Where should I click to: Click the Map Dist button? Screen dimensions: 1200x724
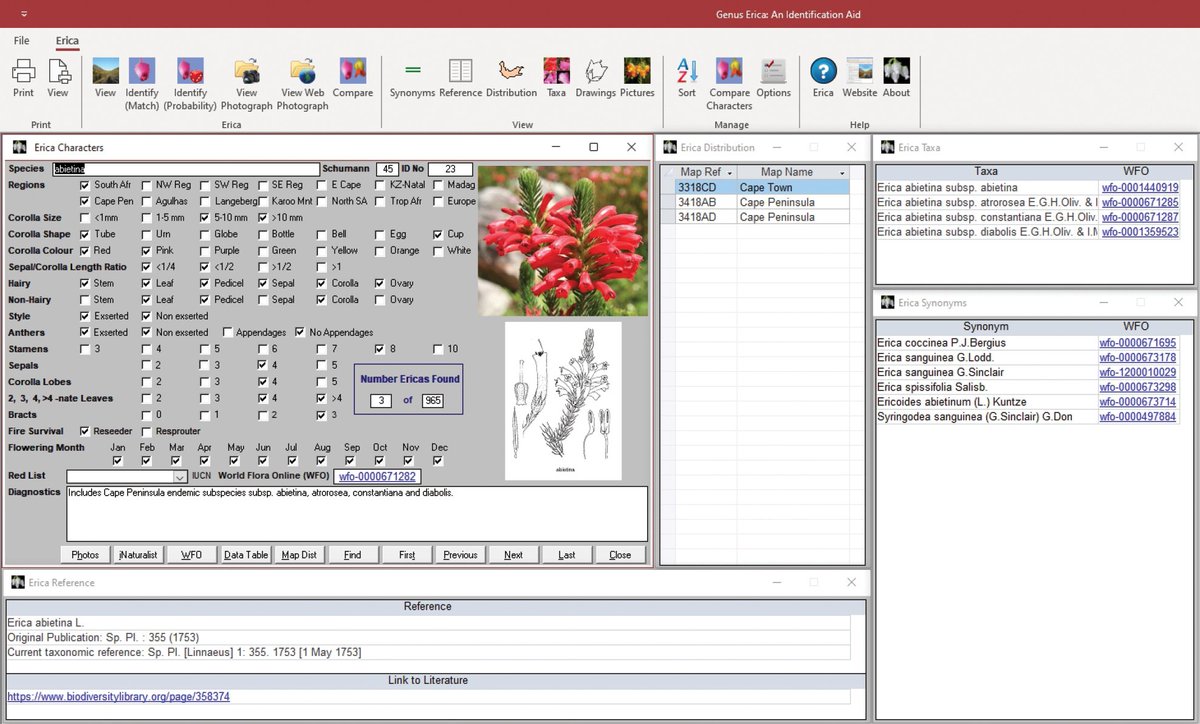coord(299,555)
